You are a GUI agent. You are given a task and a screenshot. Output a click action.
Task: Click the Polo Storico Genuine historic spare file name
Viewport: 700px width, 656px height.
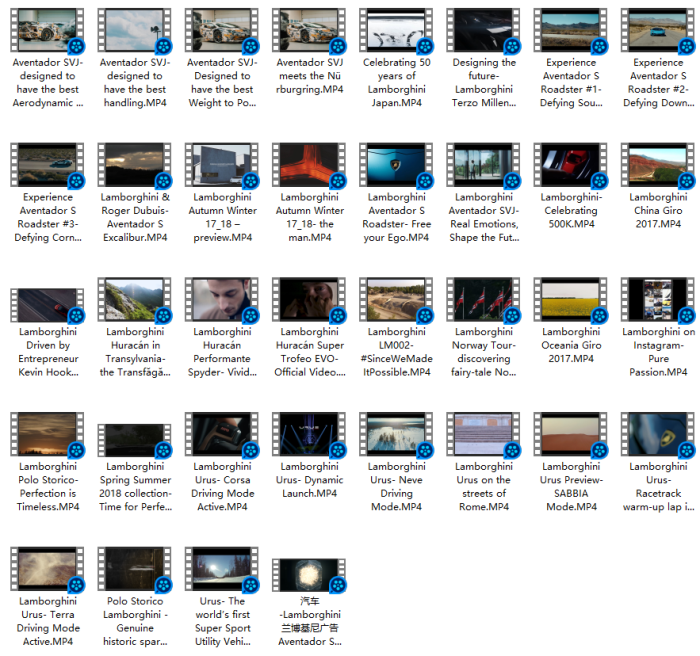point(135,621)
